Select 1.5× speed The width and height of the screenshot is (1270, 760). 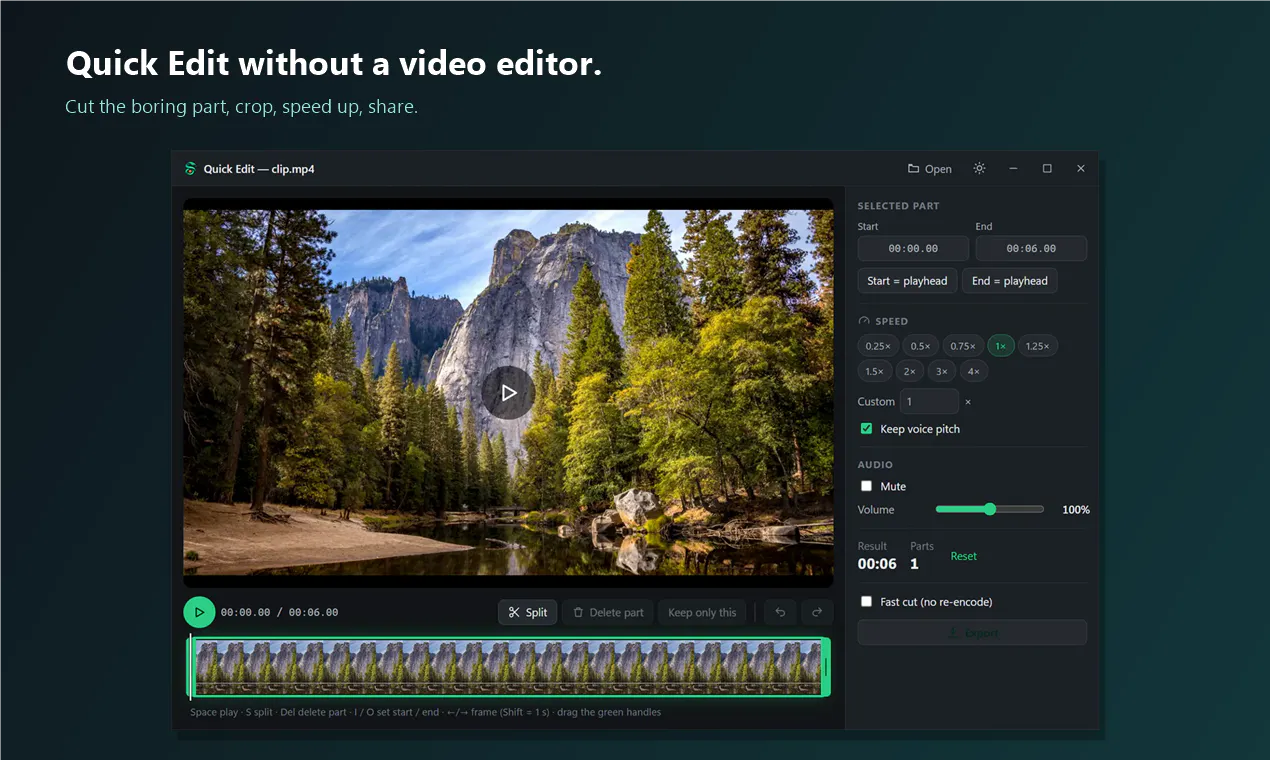coord(875,371)
